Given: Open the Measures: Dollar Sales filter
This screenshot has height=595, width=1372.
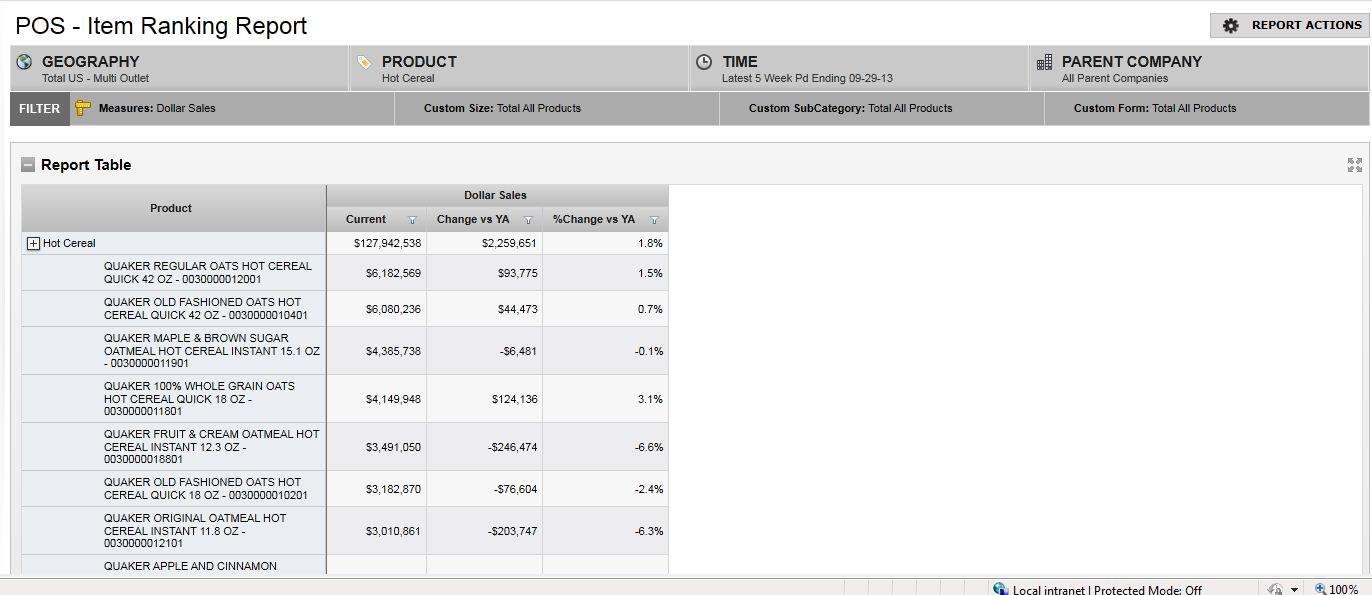Looking at the screenshot, I should pyautogui.click(x=157, y=108).
